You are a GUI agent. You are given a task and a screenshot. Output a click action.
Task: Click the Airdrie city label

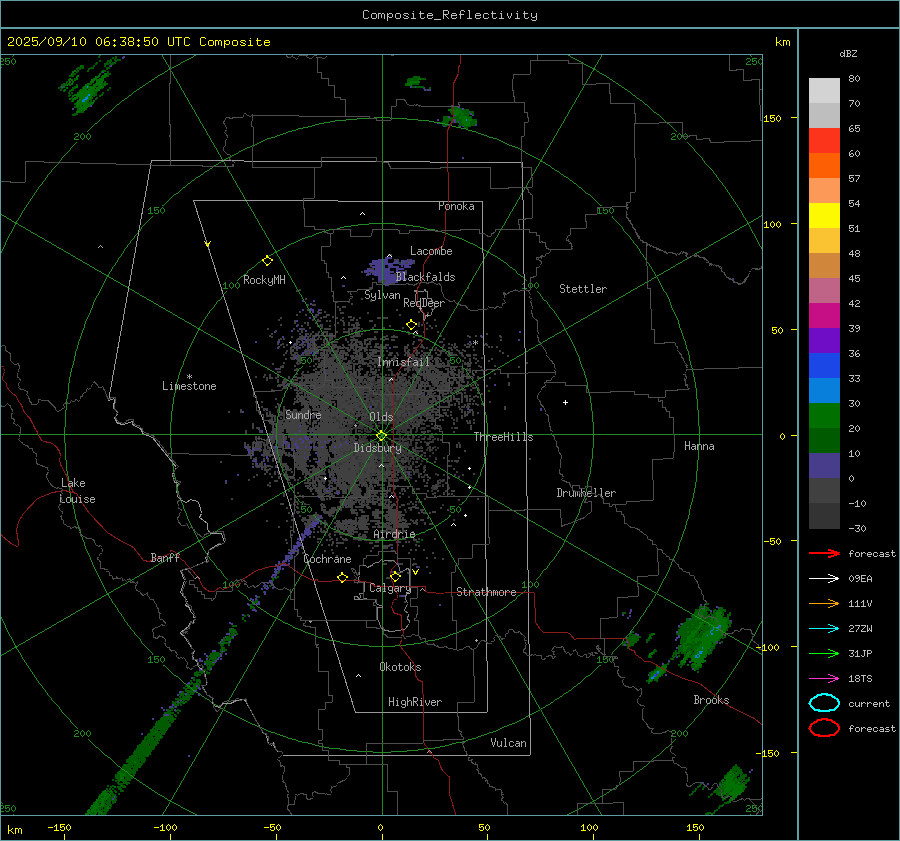click(394, 534)
